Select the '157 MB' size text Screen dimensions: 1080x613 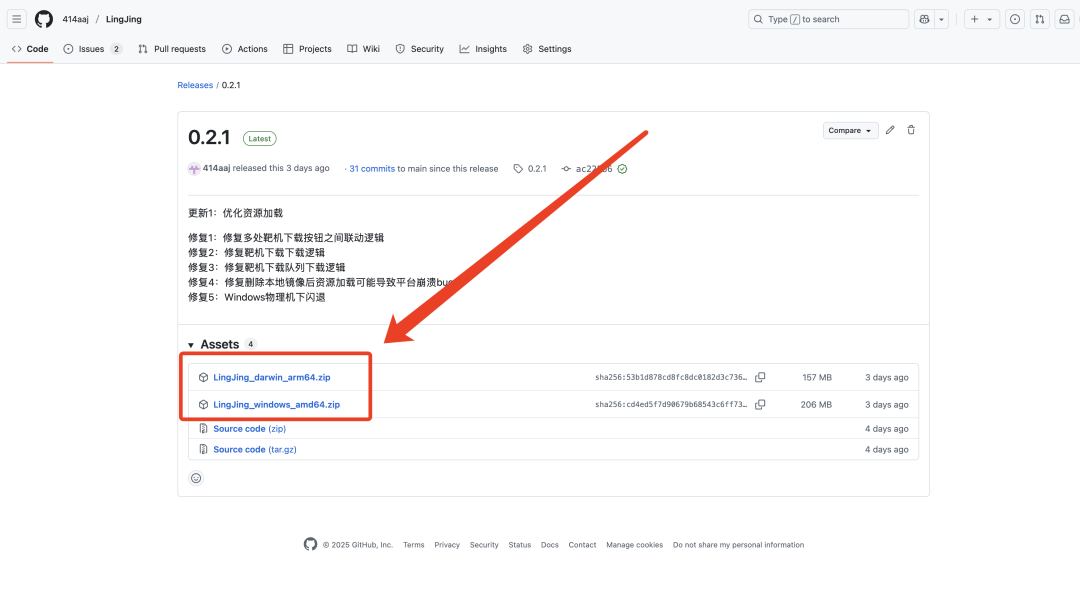[817, 377]
